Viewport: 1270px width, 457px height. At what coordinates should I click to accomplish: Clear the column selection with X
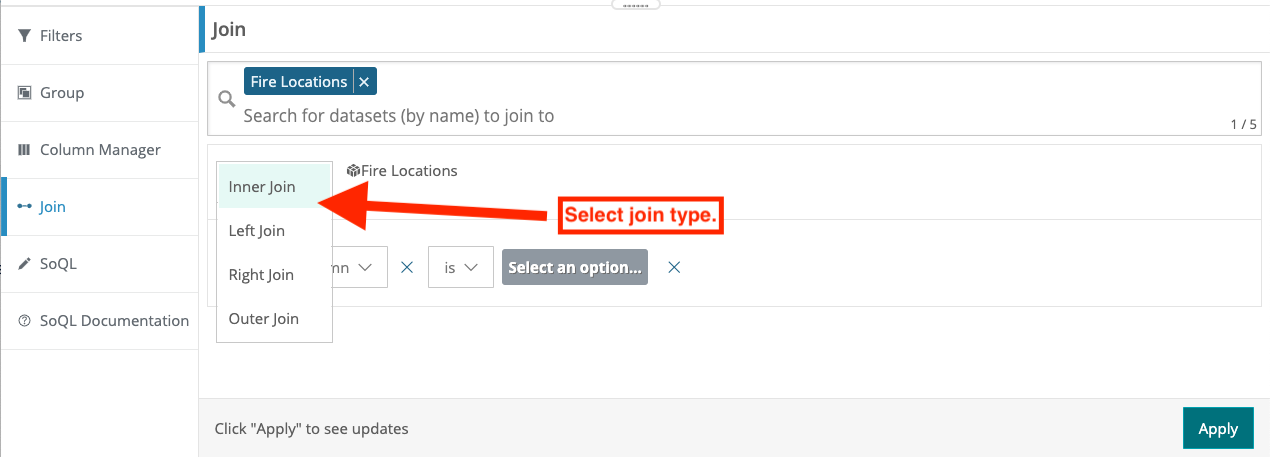(x=407, y=268)
